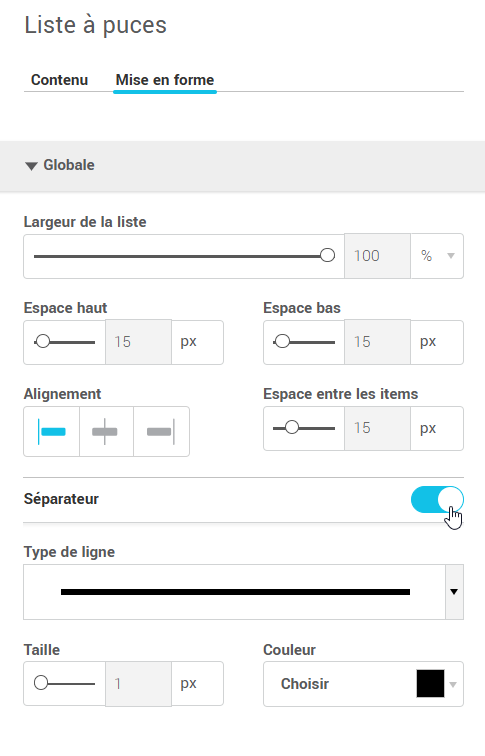Screen dimensions: 485x756
Task: Click the Largeur de la liste value field
Action: pyautogui.click(x=377, y=256)
